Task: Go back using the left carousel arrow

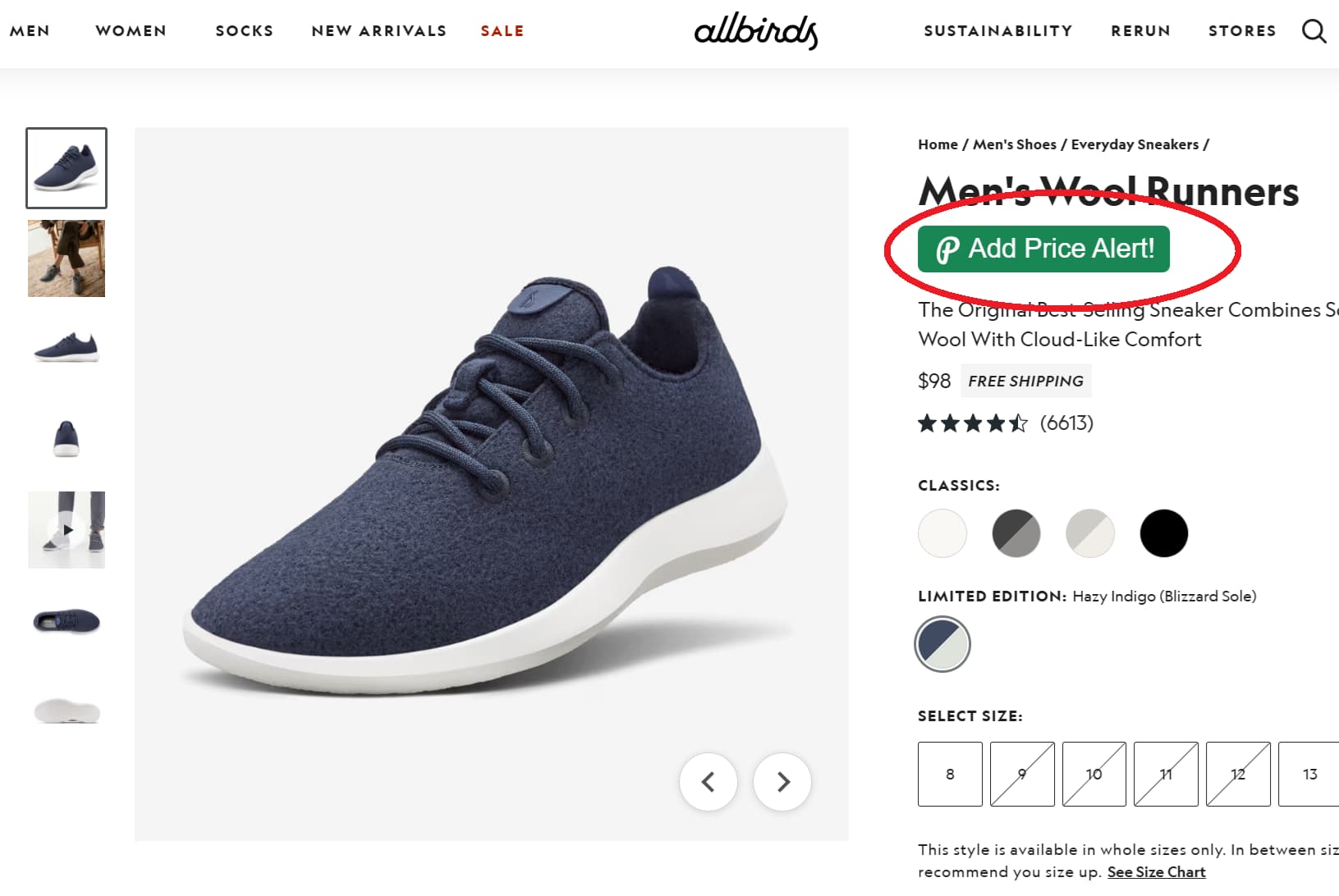Action: tap(709, 782)
